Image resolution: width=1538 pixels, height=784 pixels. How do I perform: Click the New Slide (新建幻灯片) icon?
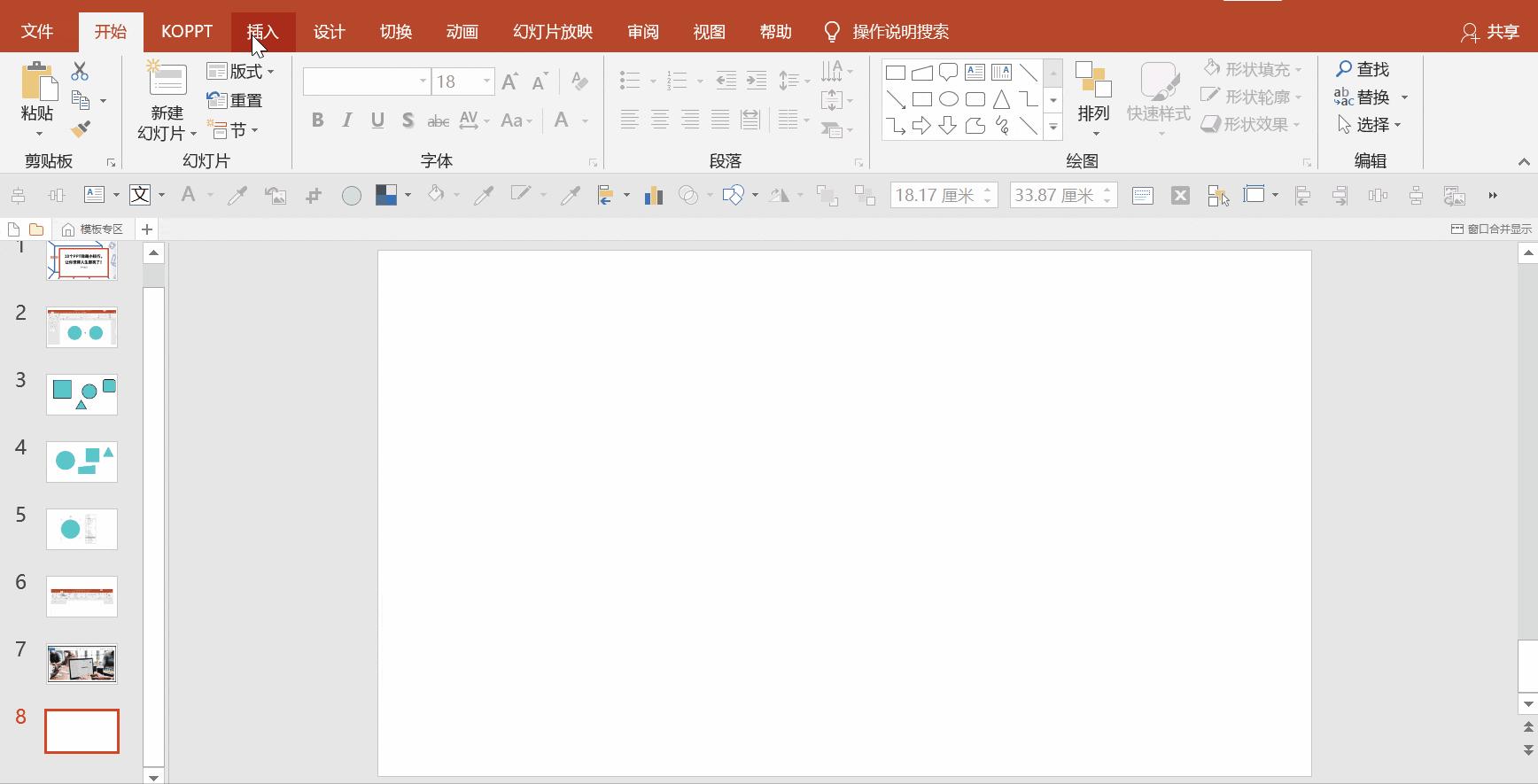[167, 80]
